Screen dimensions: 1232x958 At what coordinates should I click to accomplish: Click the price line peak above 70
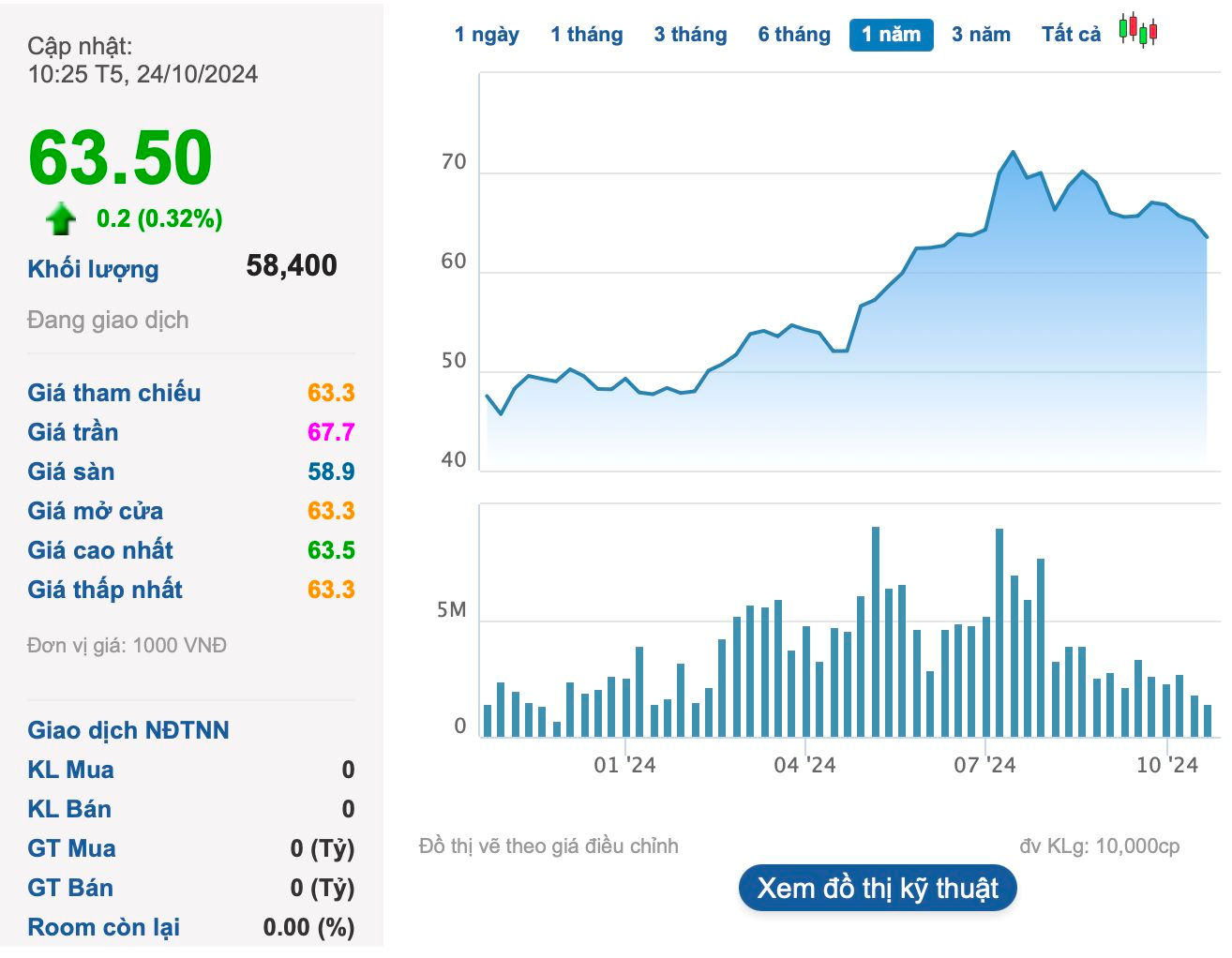(1014, 152)
